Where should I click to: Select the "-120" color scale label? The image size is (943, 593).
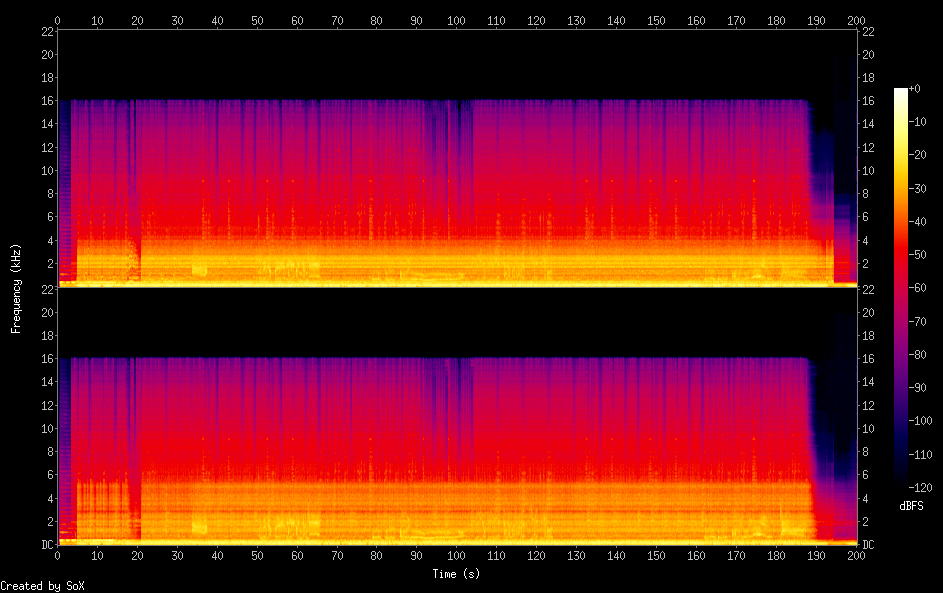(920, 488)
